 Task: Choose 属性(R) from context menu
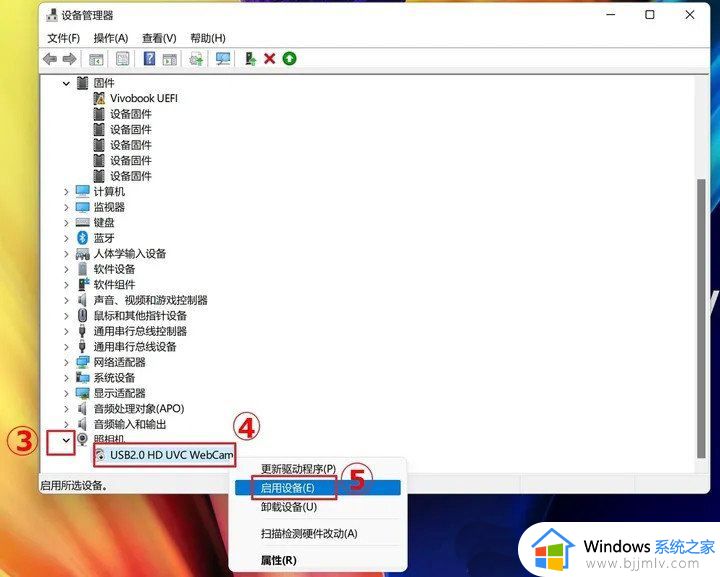(317, 560)
